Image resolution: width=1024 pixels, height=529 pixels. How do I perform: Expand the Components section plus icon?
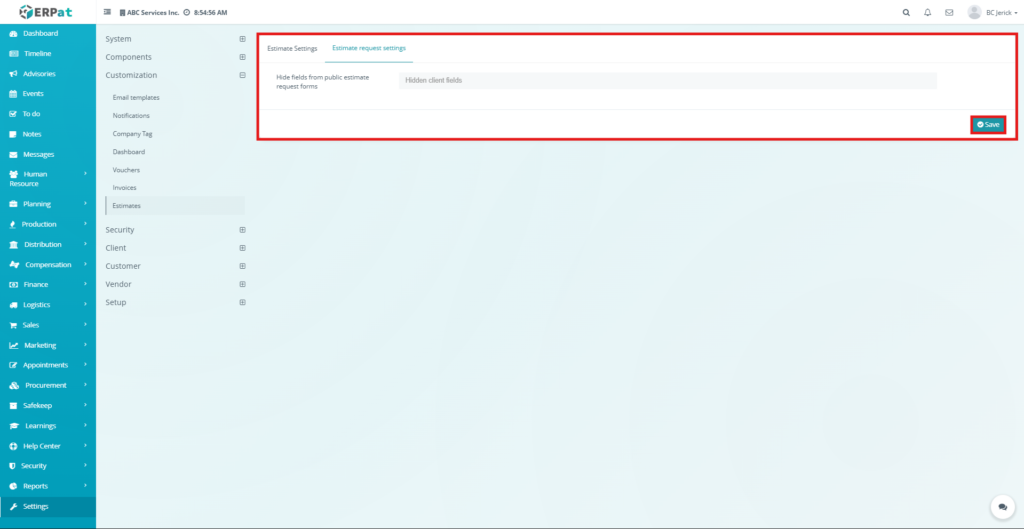242,57
